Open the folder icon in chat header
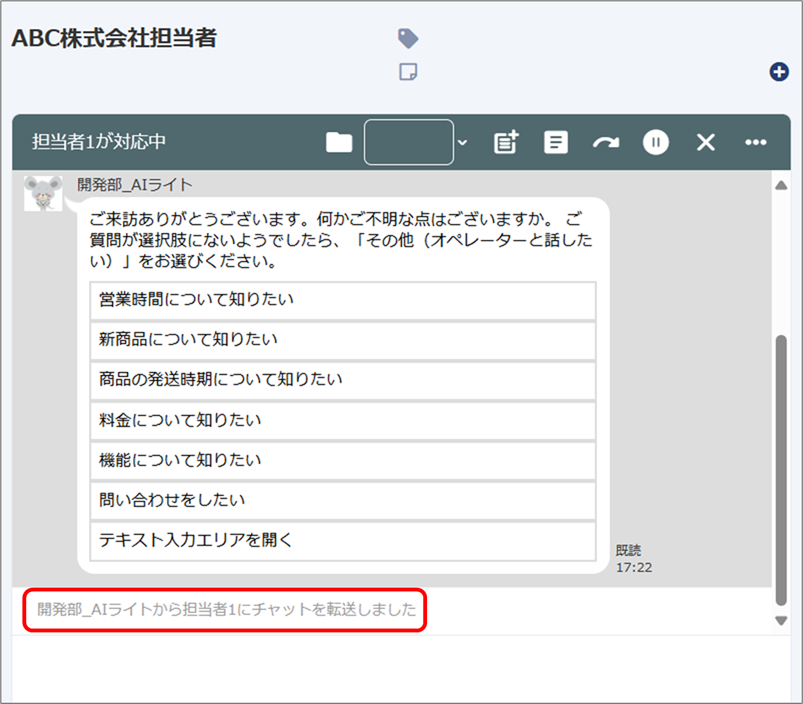This screenshot has width=803, height=704. tap(339, 142)
